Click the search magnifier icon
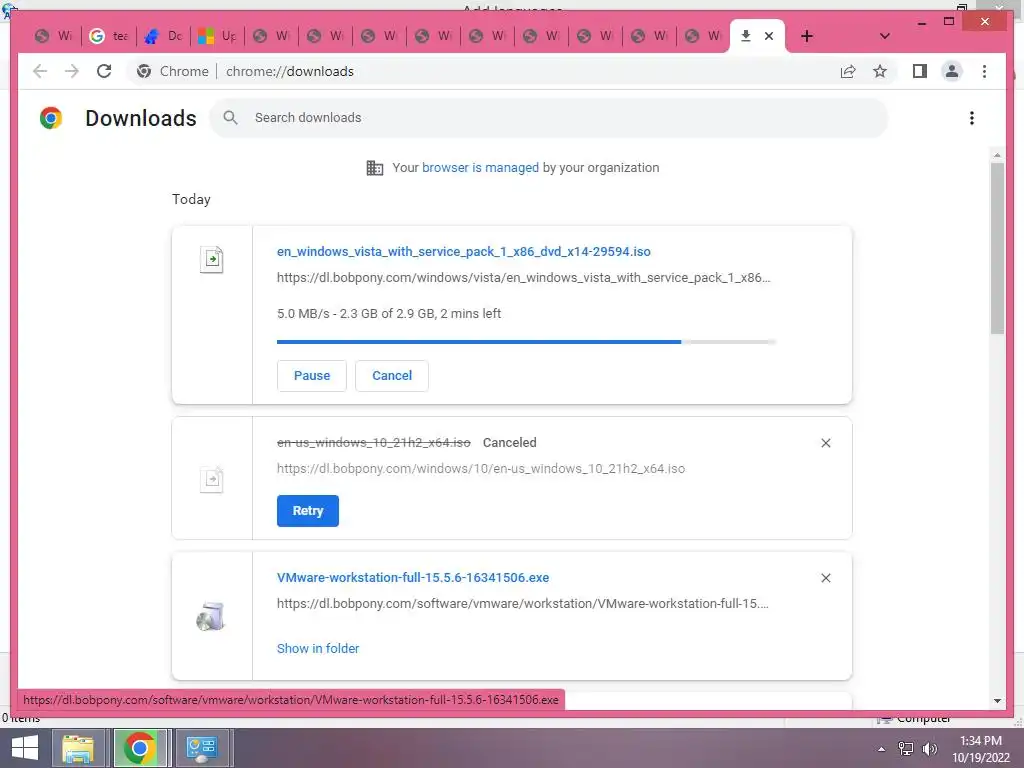This screenshot has height=768, width=1024. pyautogui.click(x=231, y=118)
